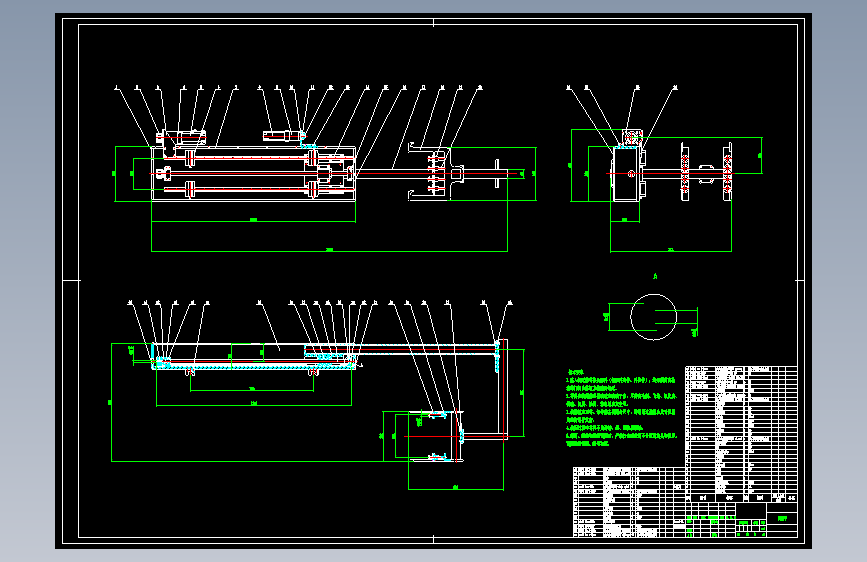Click the green technical requirements notes block
Viewport: 867px width, 562px height.
tap(621, 408)
